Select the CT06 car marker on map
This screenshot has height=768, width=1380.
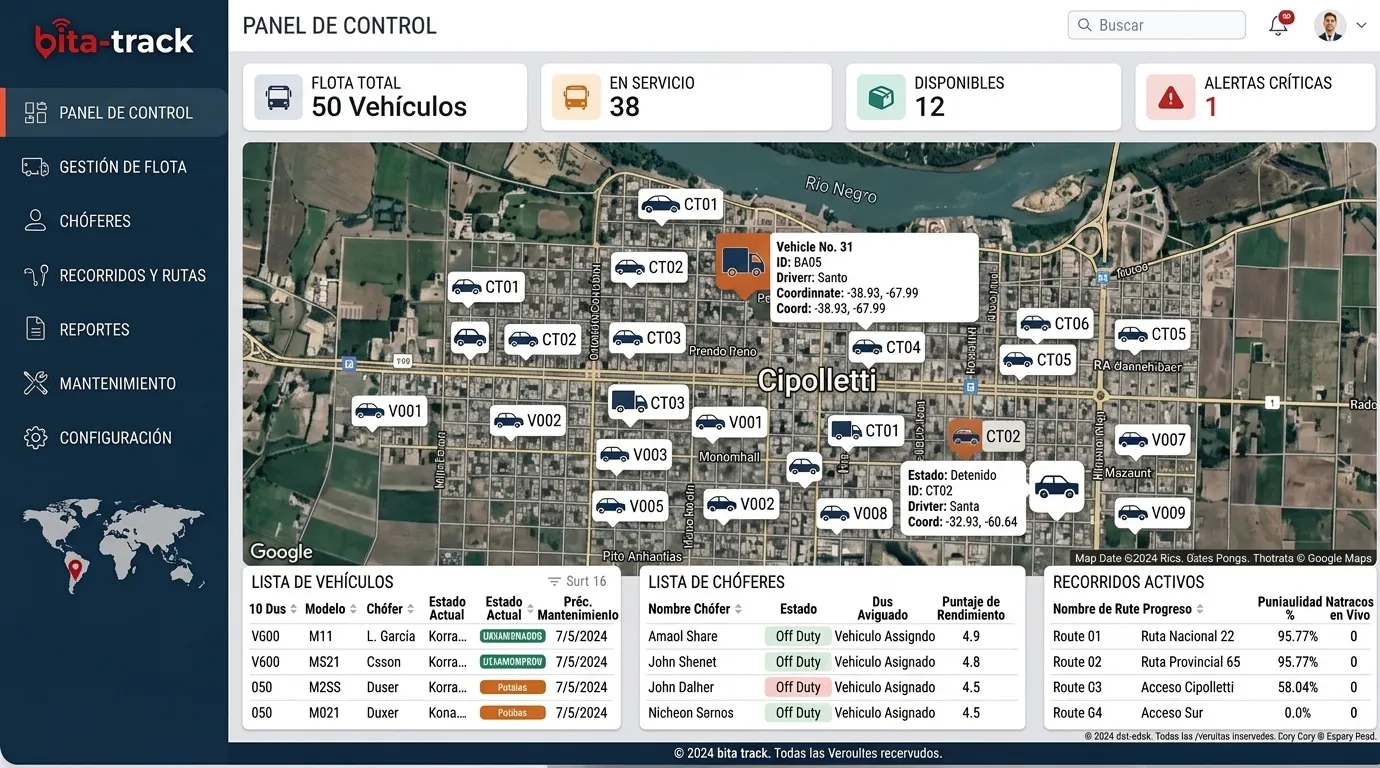(x=1055, y=324)
